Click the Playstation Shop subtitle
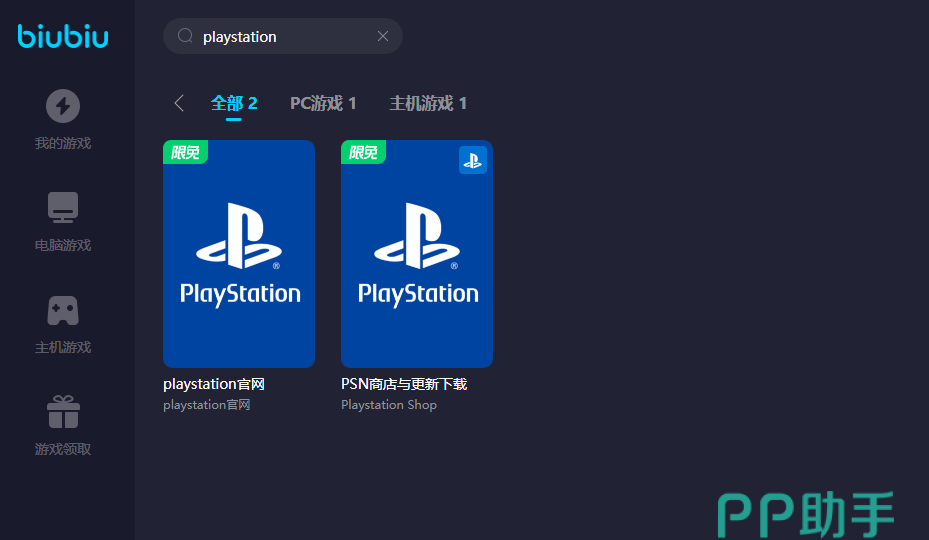The image size is (929, 540). coord(389,405)
